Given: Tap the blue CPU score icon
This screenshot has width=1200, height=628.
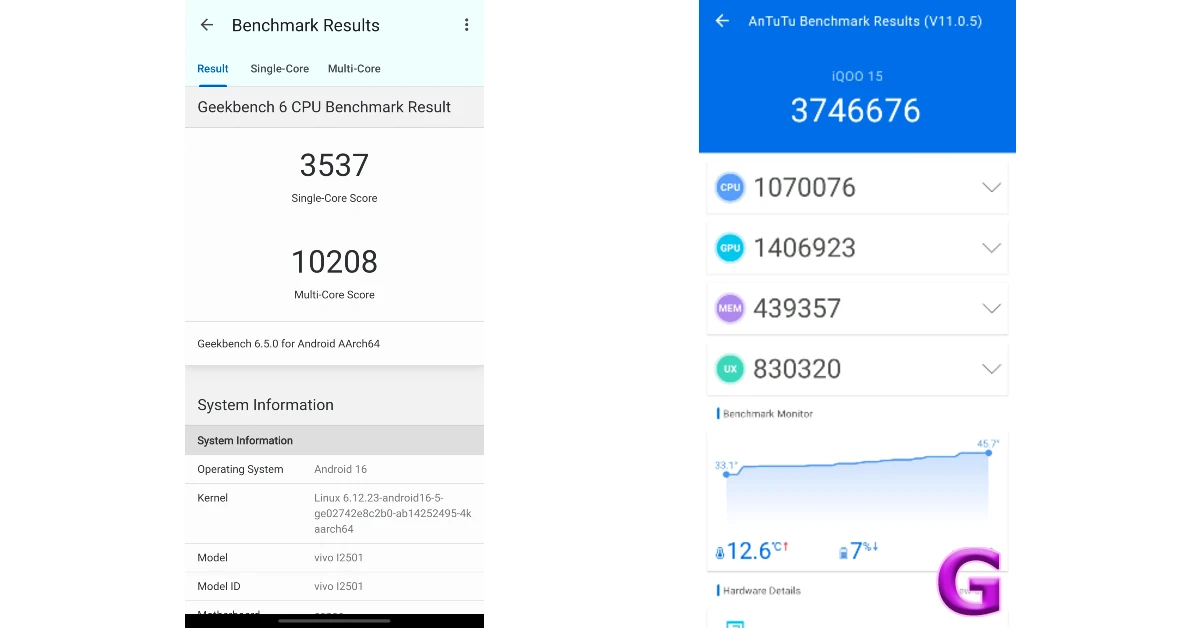Looking at the screenshot, I should pyautogui.click(x=730, y=187).
